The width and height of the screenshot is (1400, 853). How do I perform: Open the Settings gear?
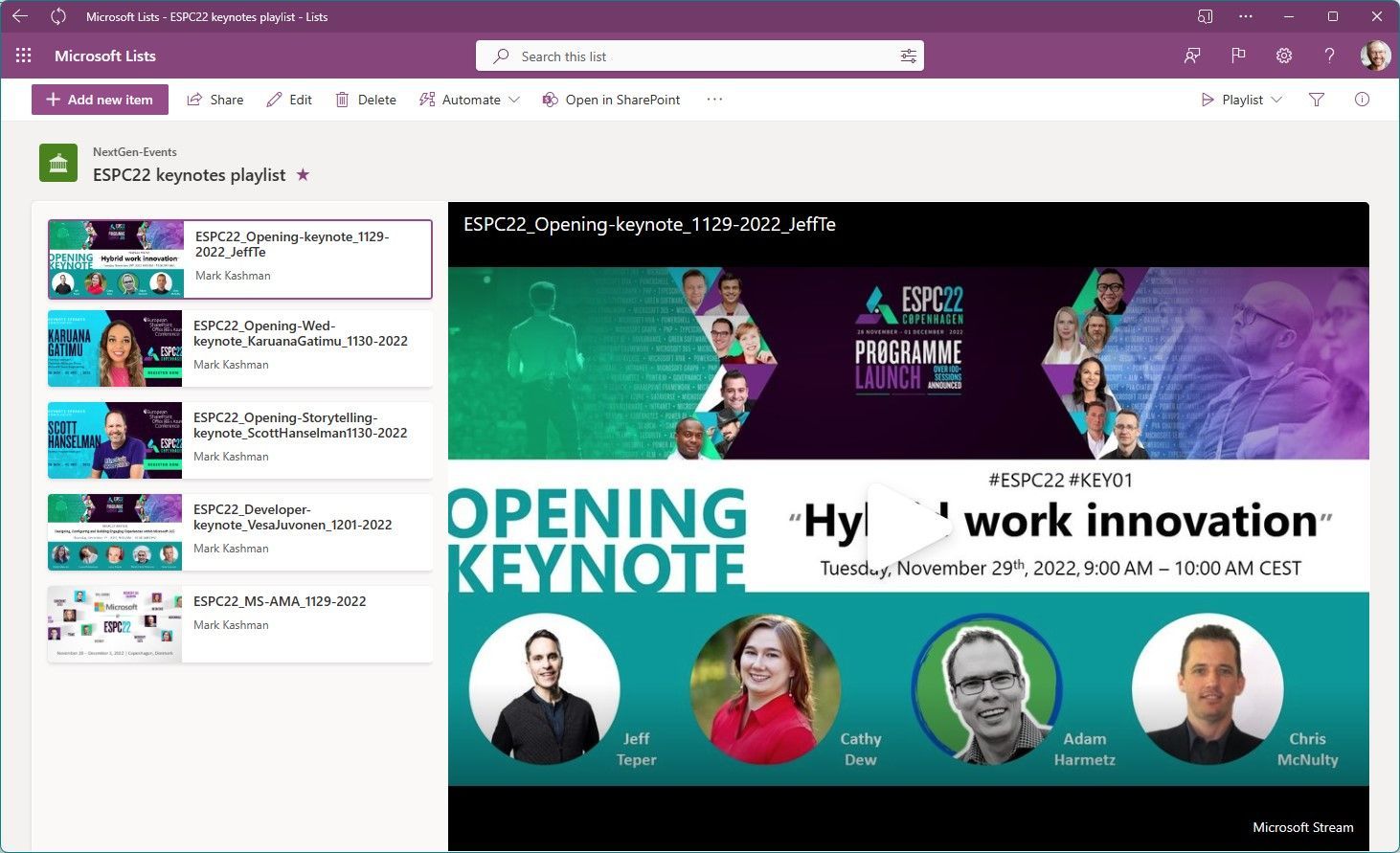pyautogui.click(x=1283, y=56)
